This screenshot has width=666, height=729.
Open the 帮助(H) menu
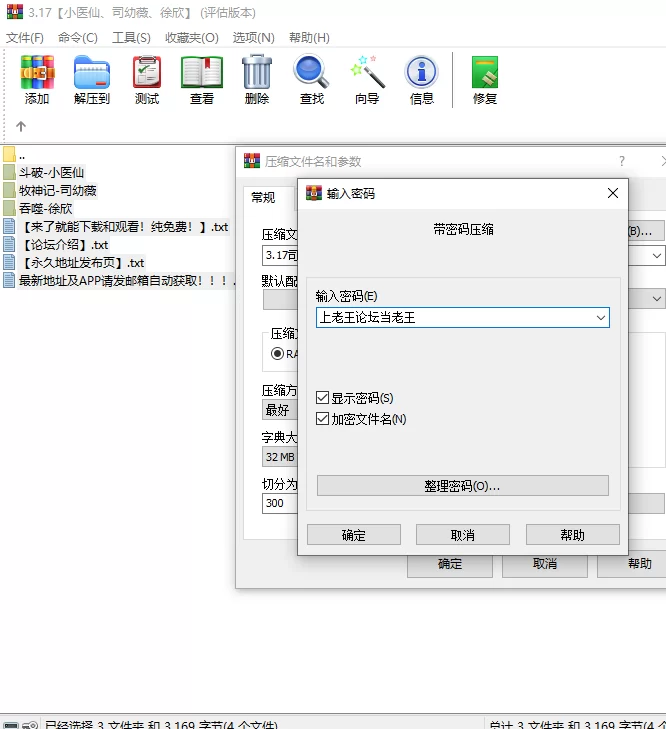pyautogui.click(x=309, y=38)
